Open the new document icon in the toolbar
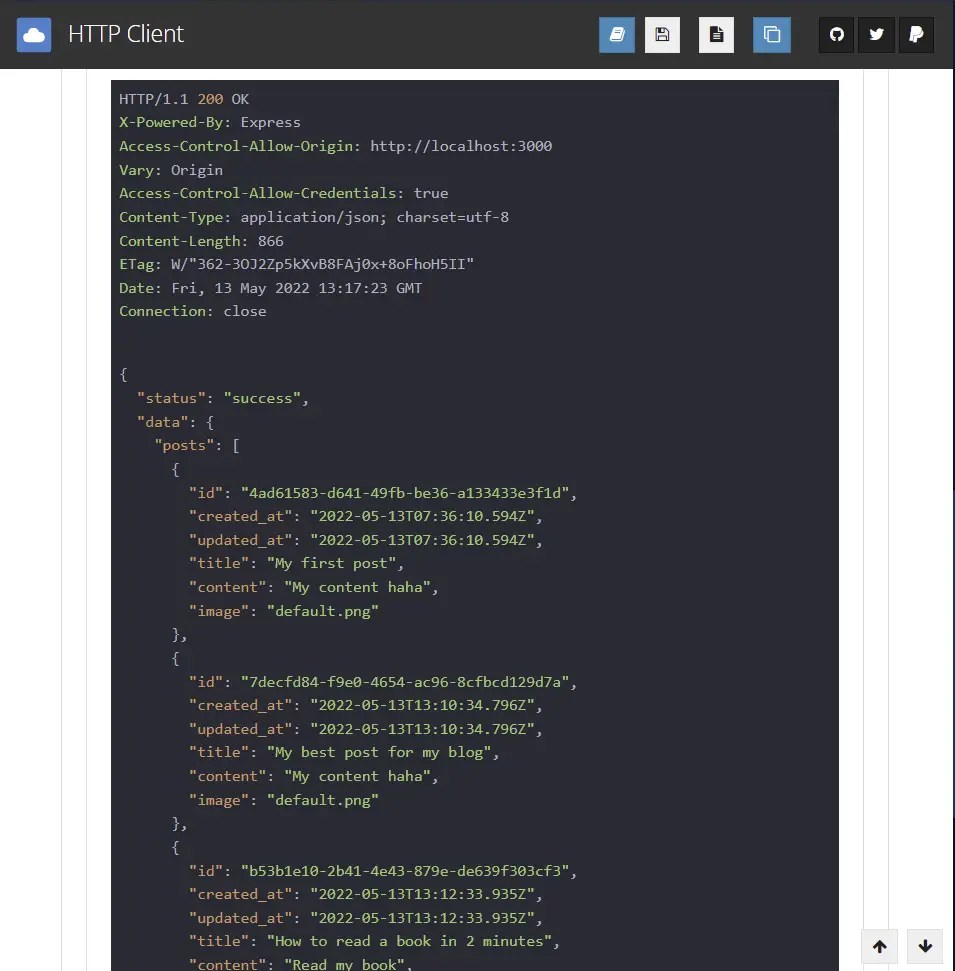The image size is (955, 971). point(716,34)
